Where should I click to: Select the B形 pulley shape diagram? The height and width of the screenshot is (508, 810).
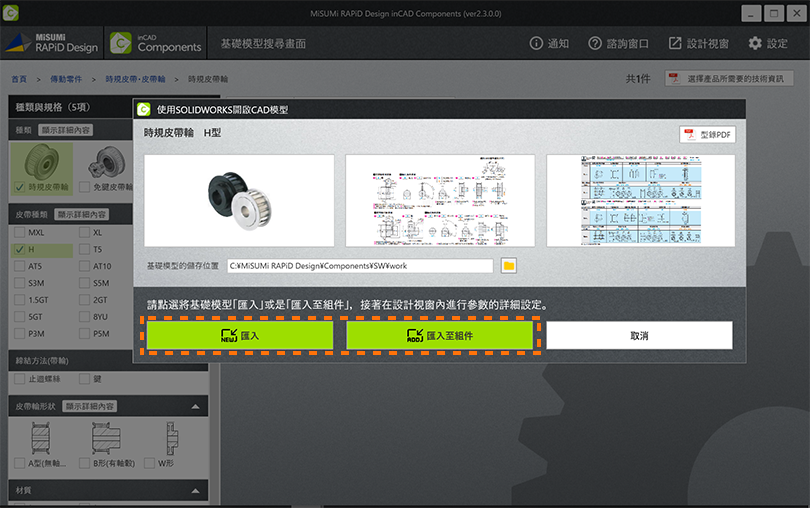[106, 438]
